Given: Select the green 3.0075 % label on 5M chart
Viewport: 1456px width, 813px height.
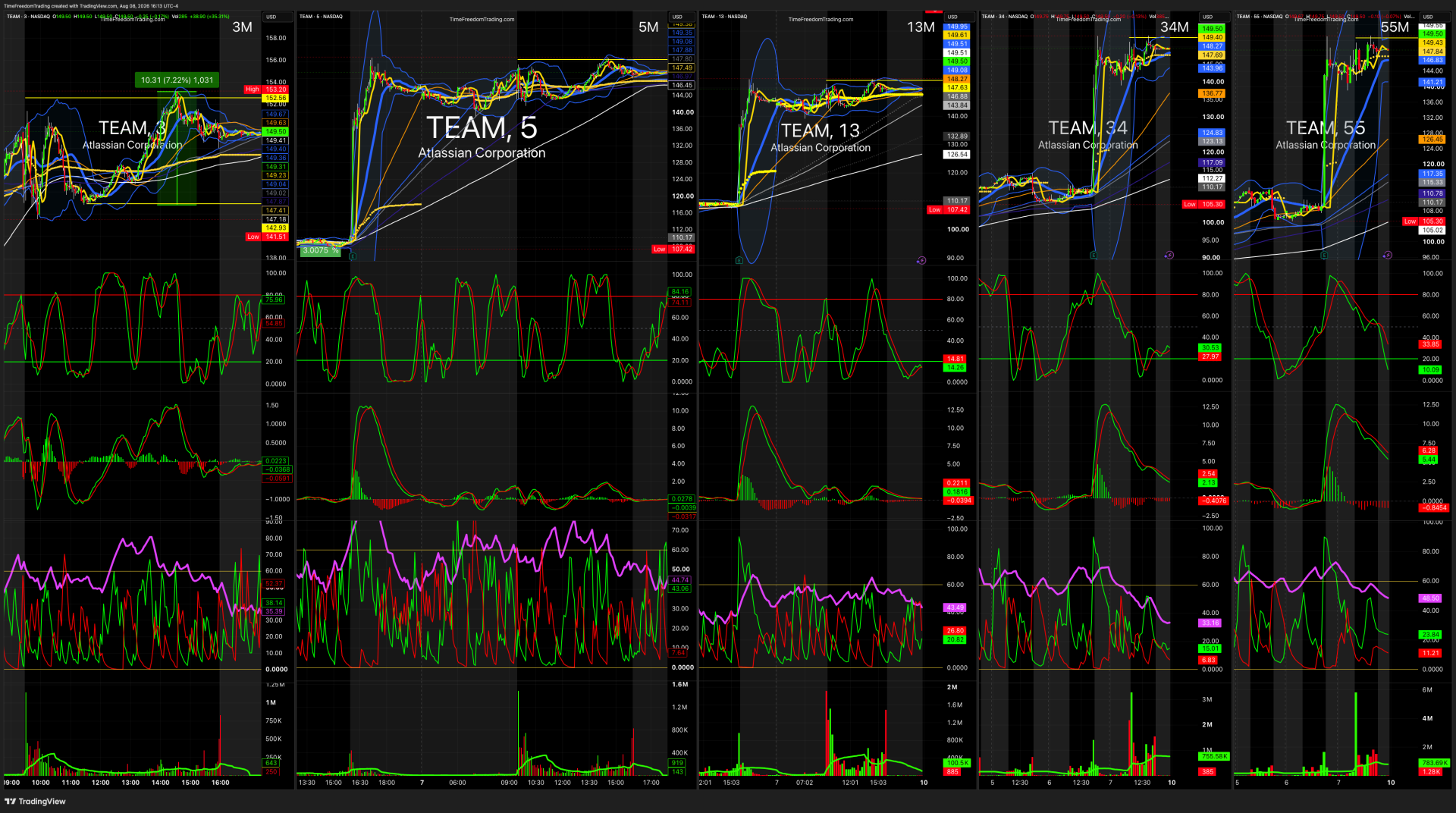Looking at the screenshot, I should click(x=320, y=250).
